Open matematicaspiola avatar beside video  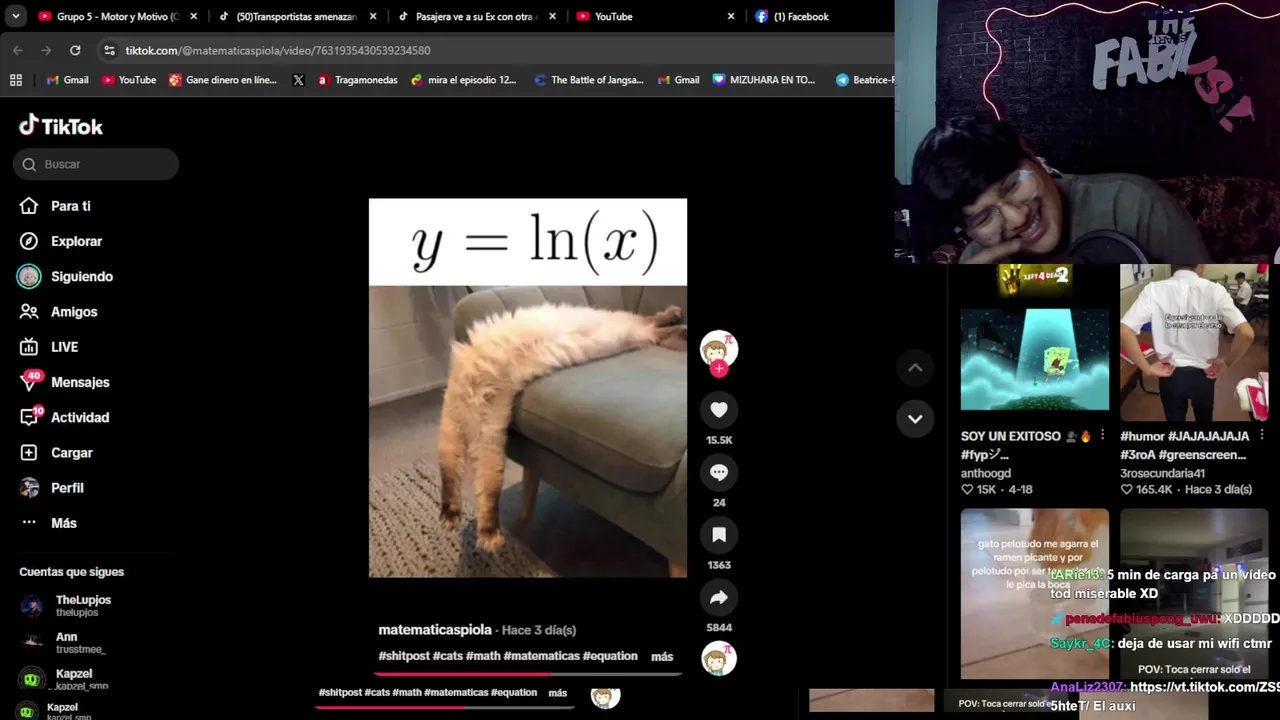pyautogui.click(x=718, y=348)
